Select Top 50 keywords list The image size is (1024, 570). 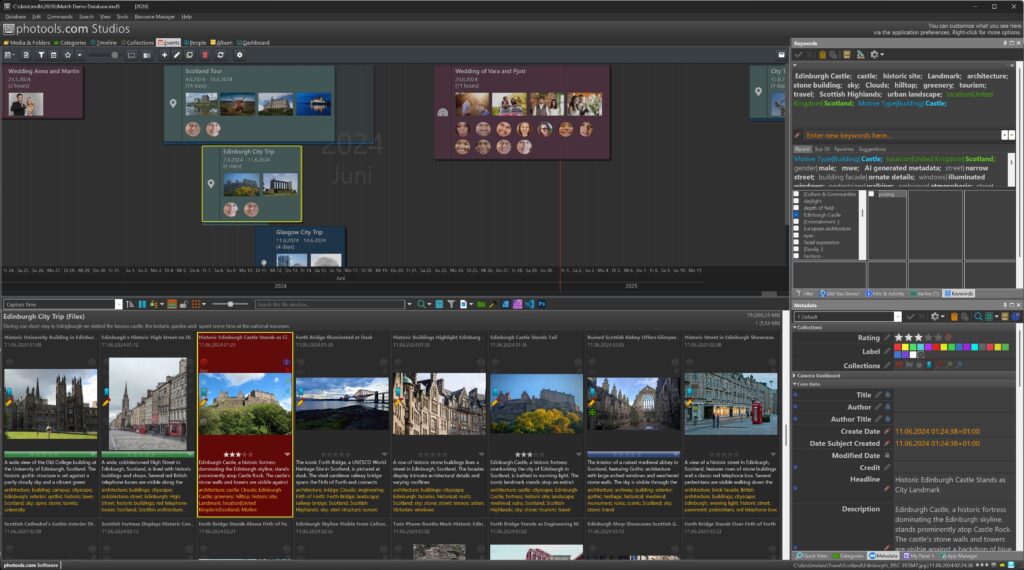tap(822, 150)
